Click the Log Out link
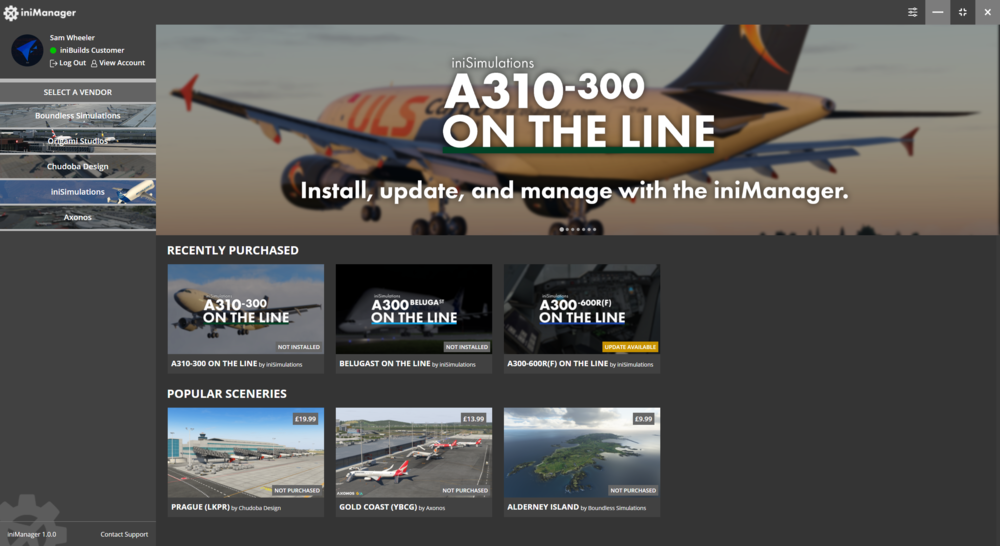 coord(68,63)
